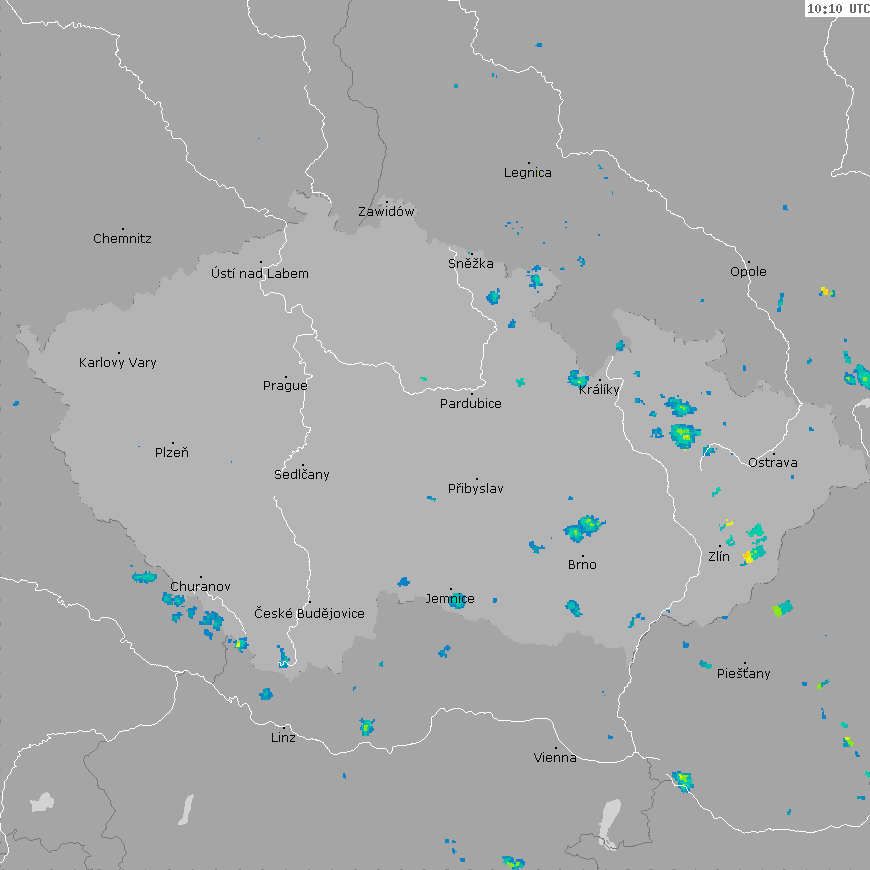Select the Ústí nad Labem label
Image resolution: width=870 pixels, height=870 pixels.
coord(260,274)
